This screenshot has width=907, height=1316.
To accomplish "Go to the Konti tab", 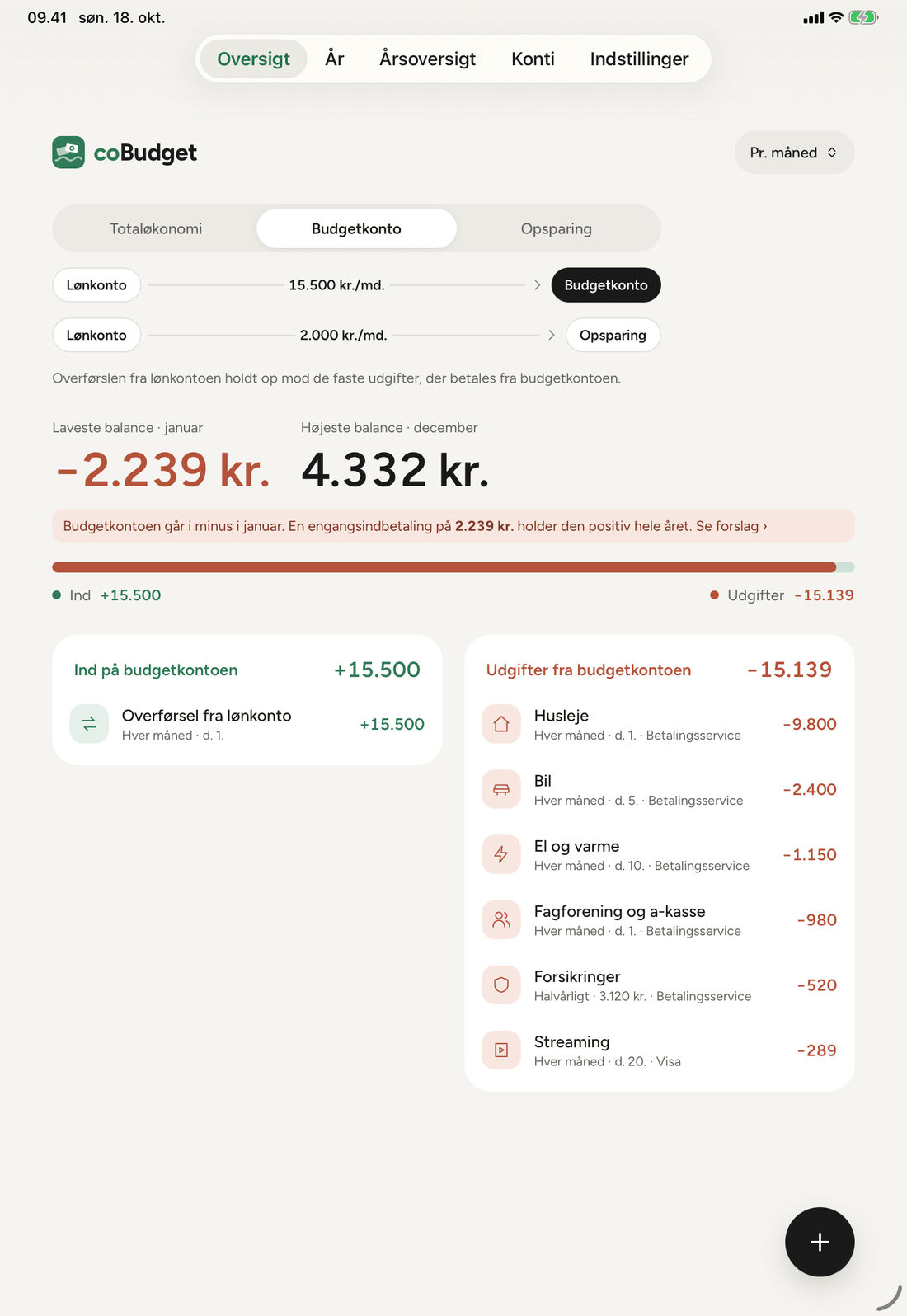I will click(x=533, y=59).
